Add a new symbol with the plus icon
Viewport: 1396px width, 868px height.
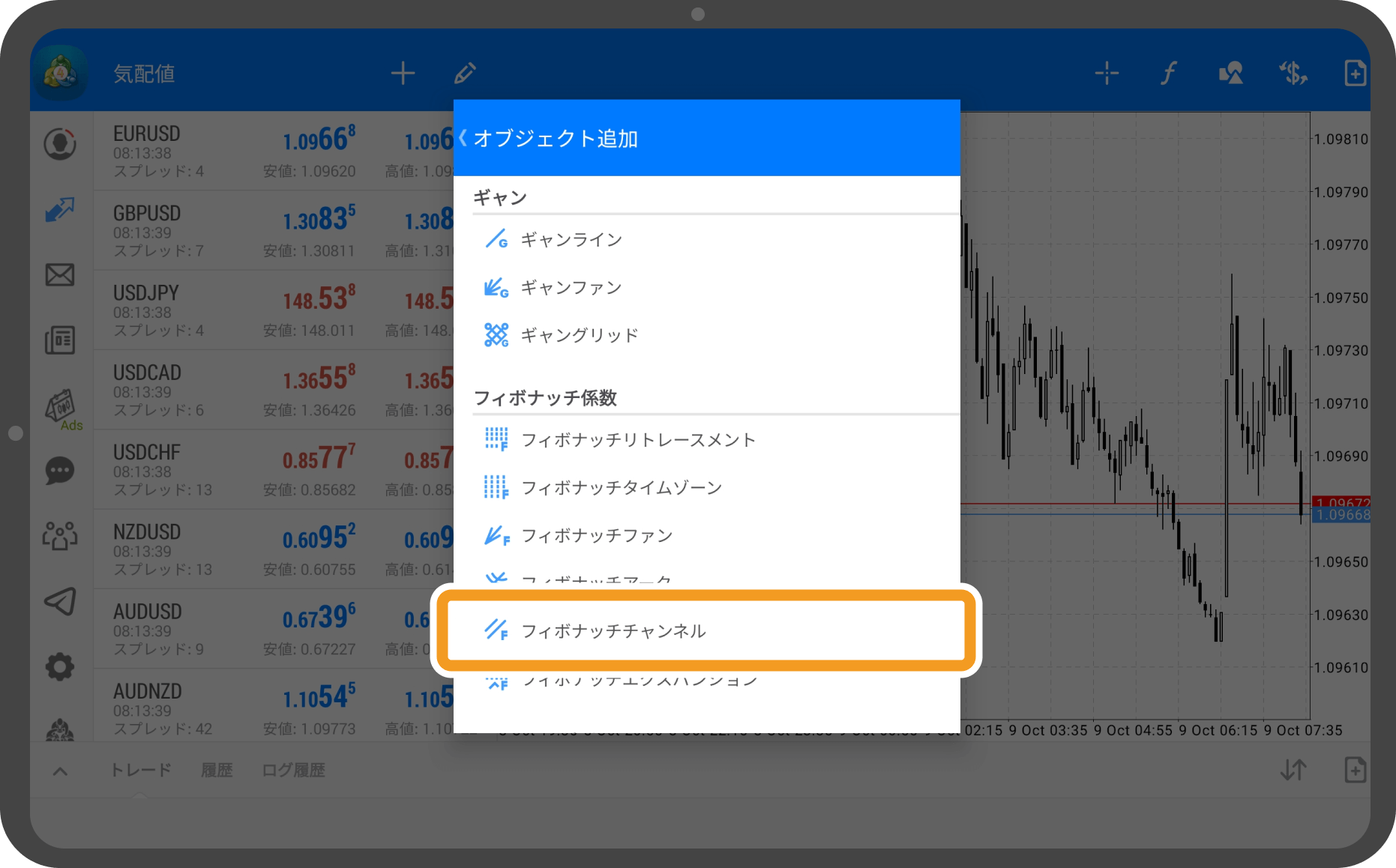coord(403,73)
